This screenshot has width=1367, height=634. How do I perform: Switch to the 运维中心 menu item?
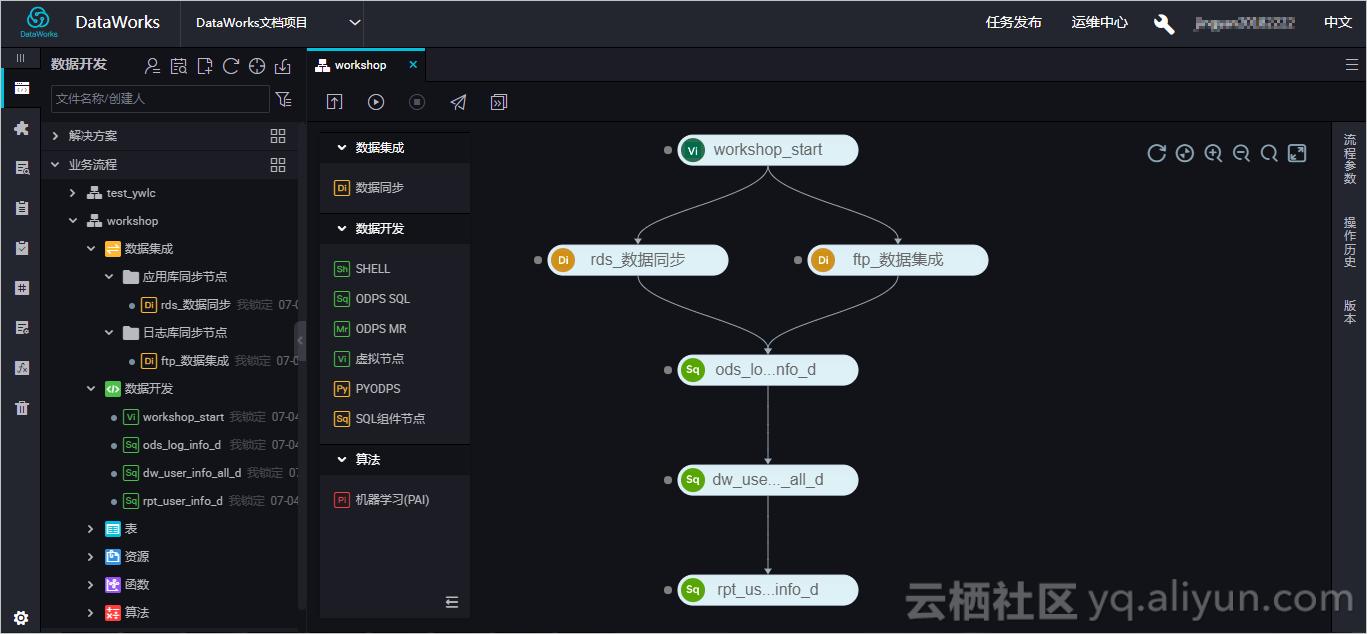coord(1098,22)
